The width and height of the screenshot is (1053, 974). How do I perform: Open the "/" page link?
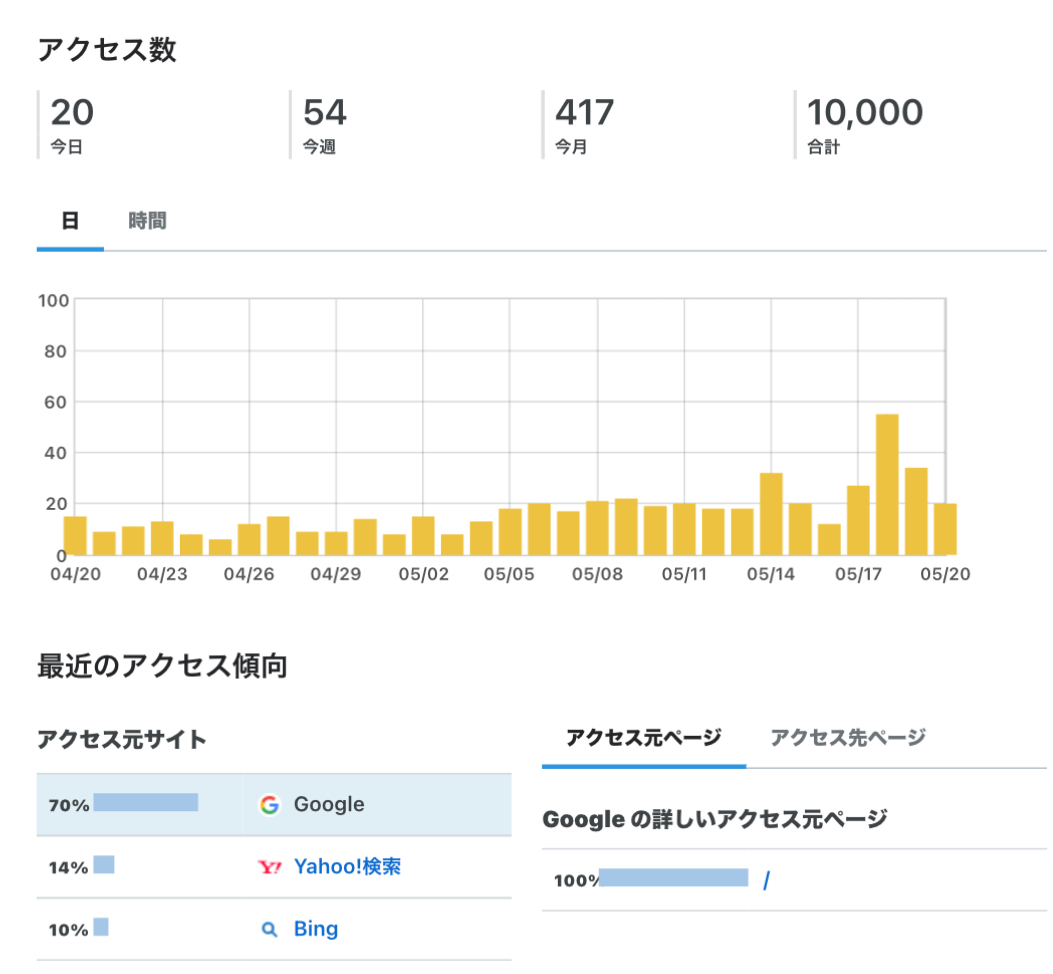click(766, 880)
